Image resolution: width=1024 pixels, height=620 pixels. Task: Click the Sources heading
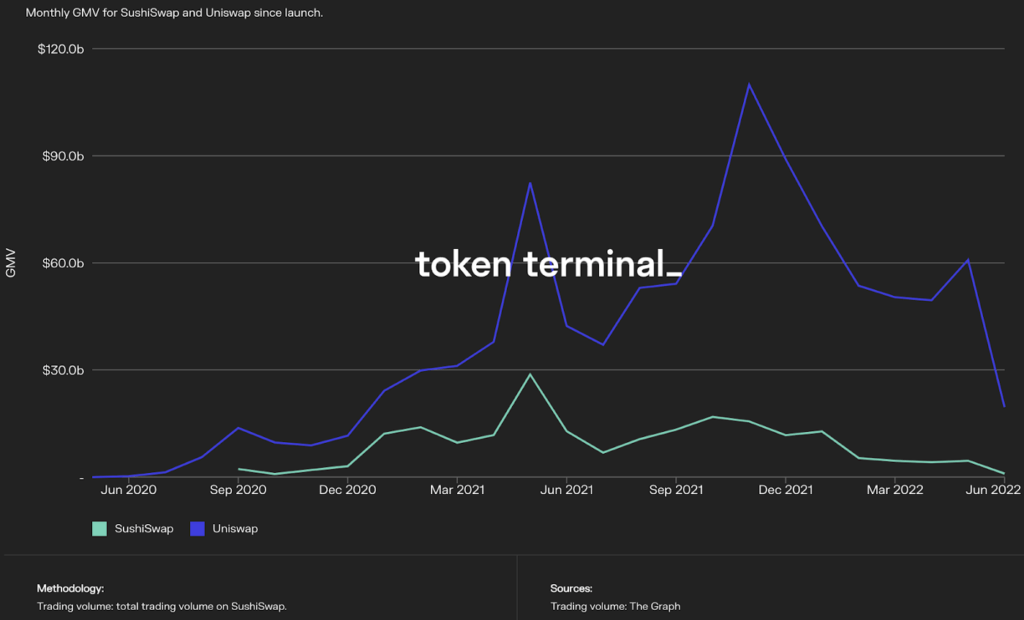pyautogui.click(x=571, y=589)
